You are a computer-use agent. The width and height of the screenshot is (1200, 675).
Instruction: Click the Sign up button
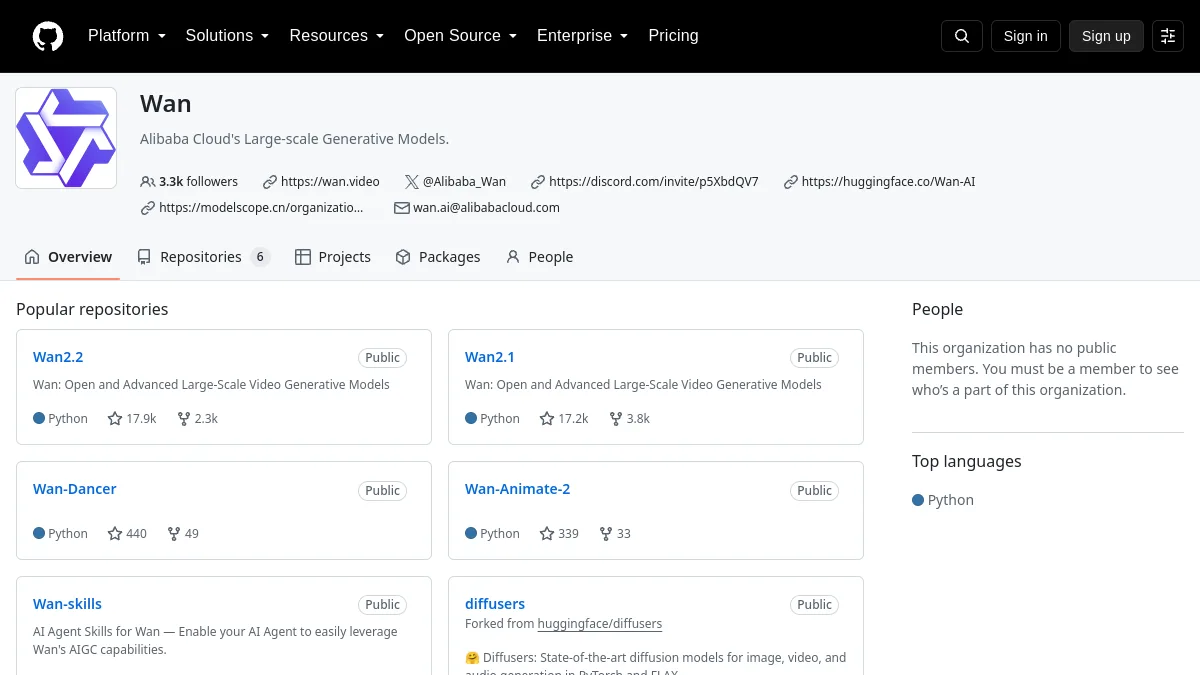point(1106,36)
